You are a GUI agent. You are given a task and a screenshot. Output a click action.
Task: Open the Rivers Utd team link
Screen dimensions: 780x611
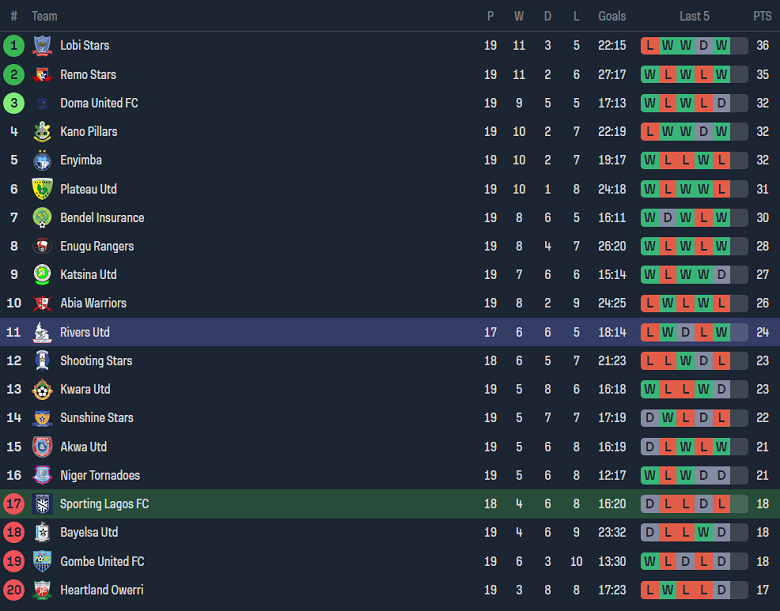click(x=85, y=332)
